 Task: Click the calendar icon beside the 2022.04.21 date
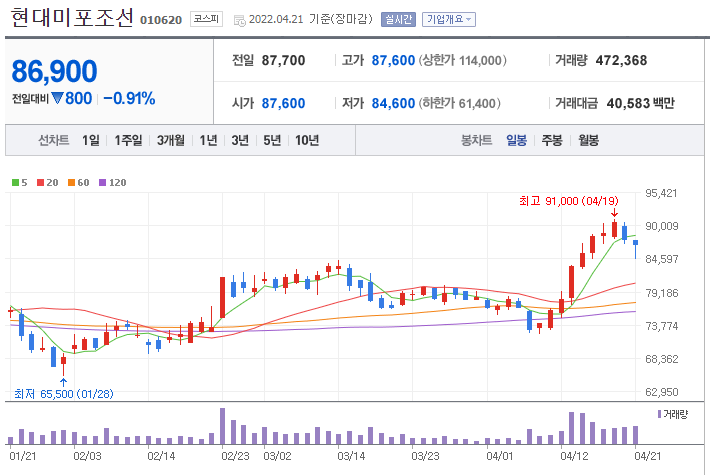click(x=240, y=20)
